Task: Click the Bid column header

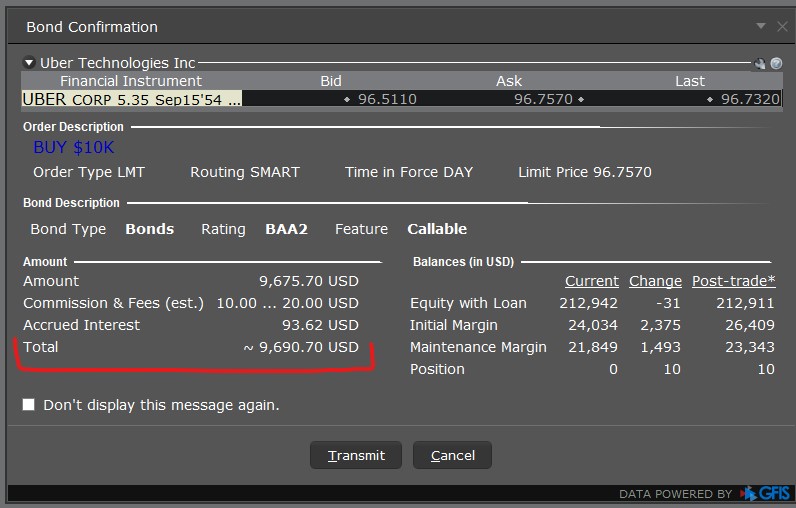Action: [331, 81]
